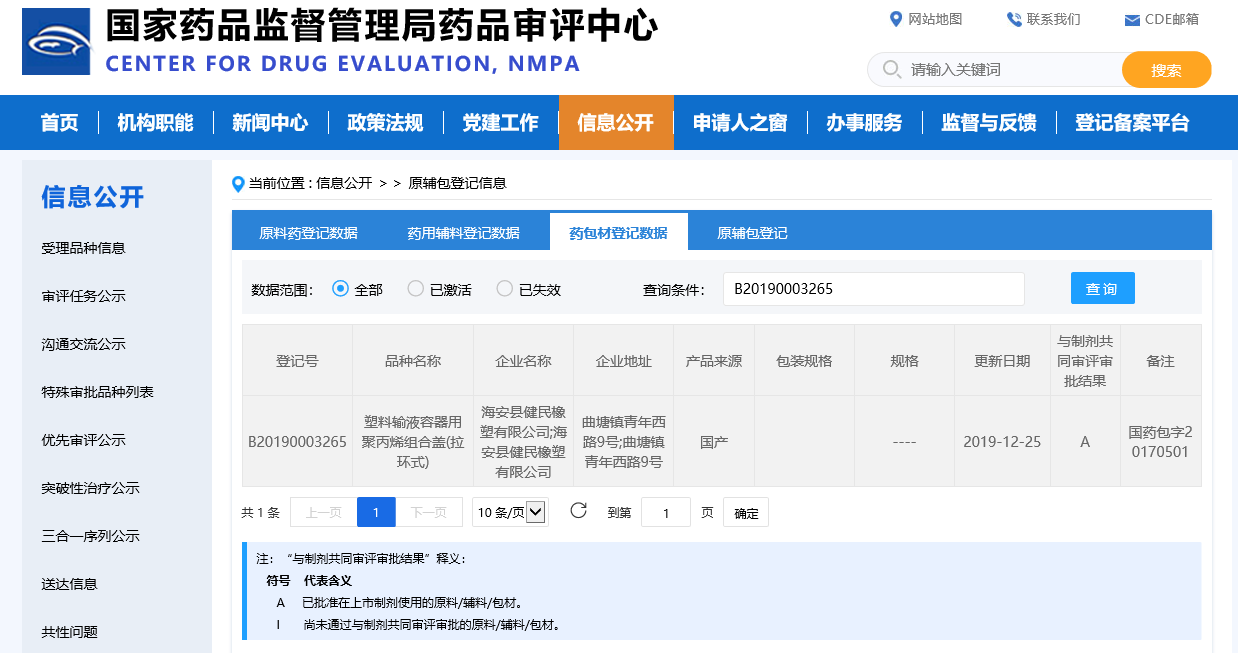This screenshot has height=653, width=1238.
Task: Select the 全部 radio button
Action: [x=340, y=289]
